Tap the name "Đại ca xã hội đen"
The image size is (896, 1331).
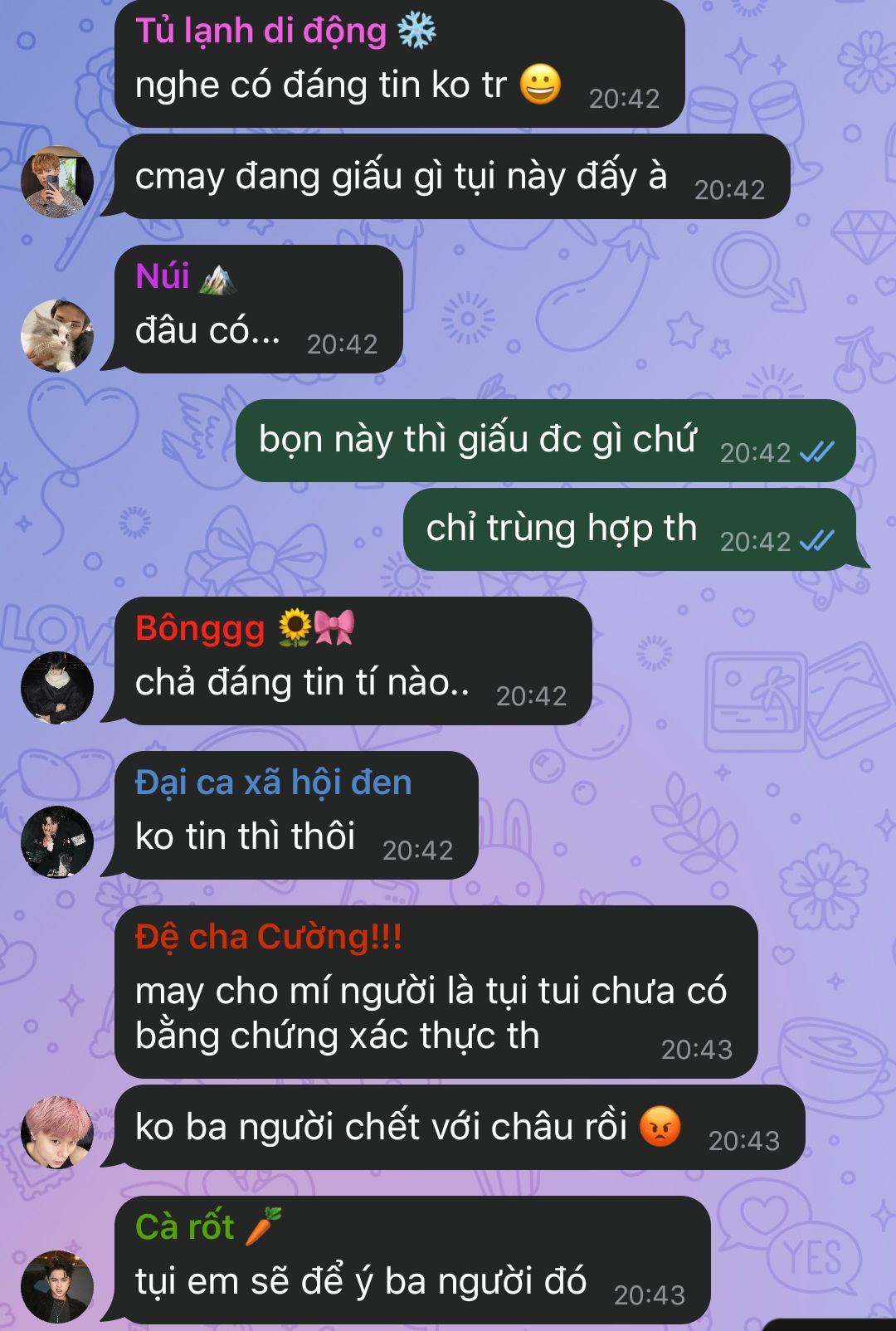pyautogui.click(x=274, y=783)
